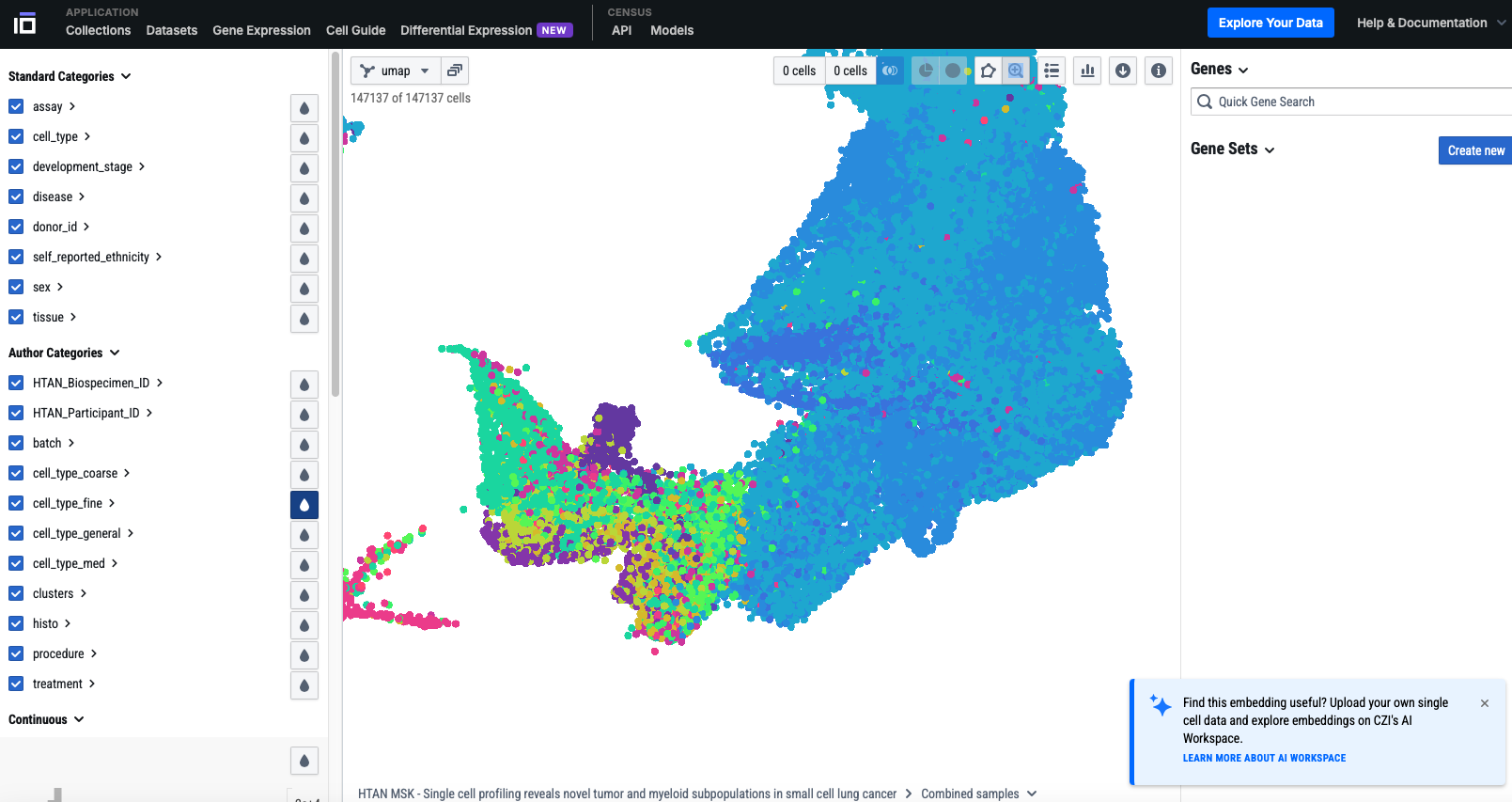Follow the Learn More About AI Workspace link
Image resolution: width=1512 pixels, height=802 pixels.
point(1264,758)
